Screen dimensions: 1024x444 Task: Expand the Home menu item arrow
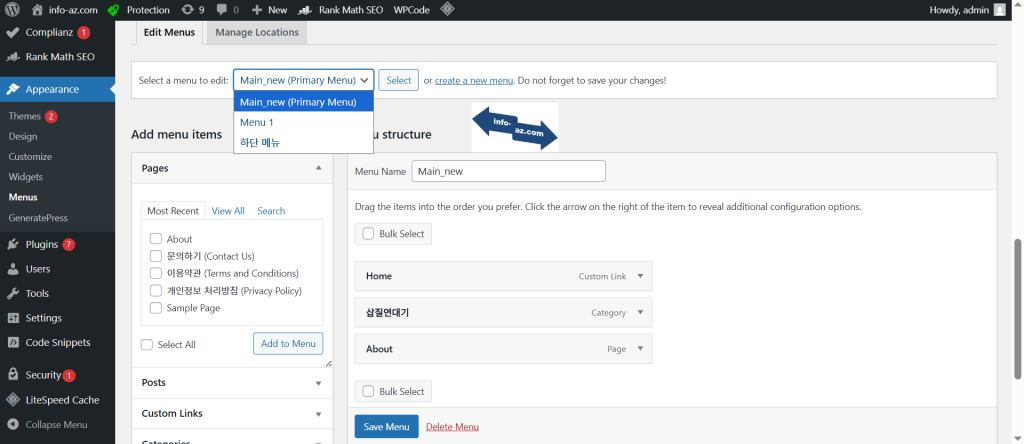click(x=640, y=276)
